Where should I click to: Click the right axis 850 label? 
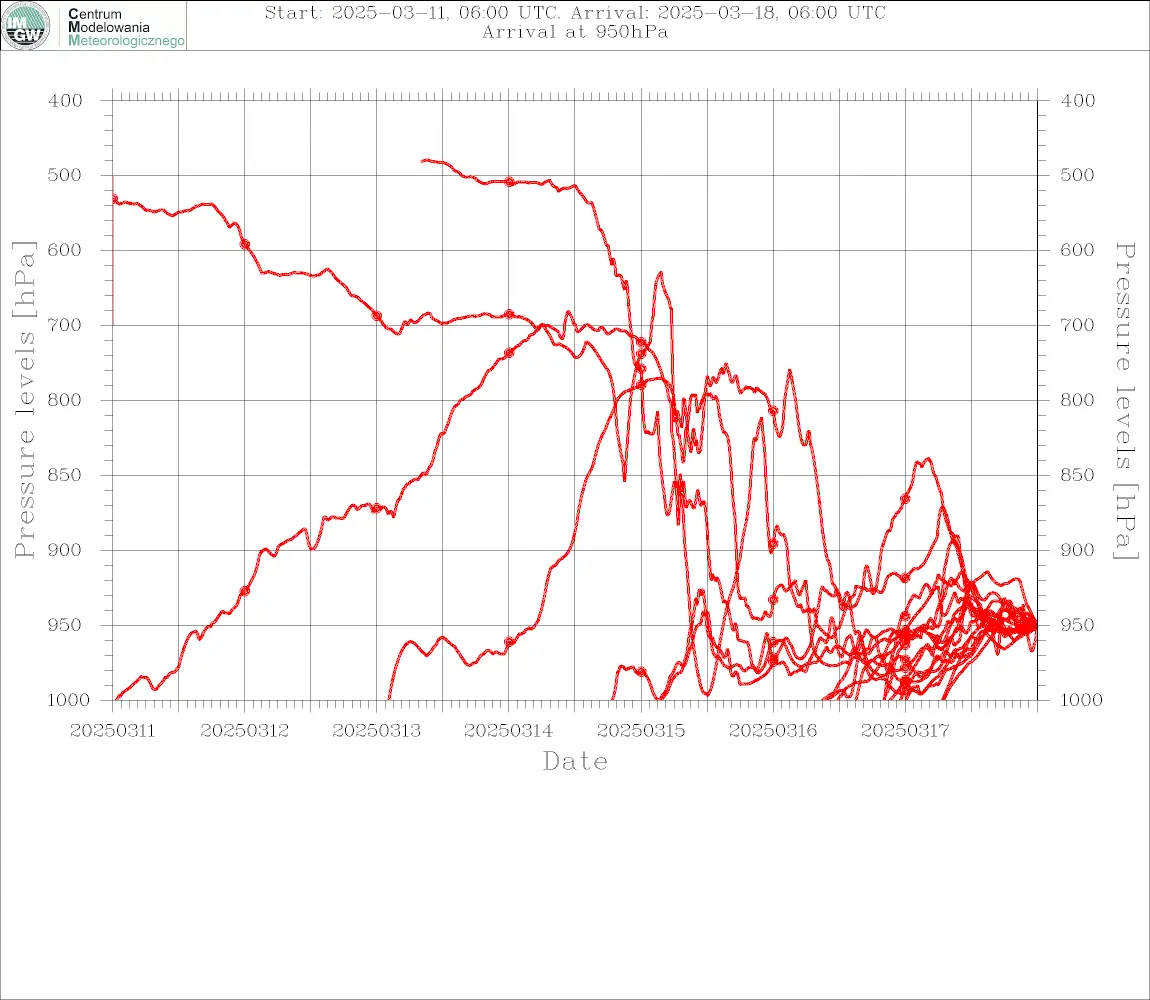[x=1077, y=475]
